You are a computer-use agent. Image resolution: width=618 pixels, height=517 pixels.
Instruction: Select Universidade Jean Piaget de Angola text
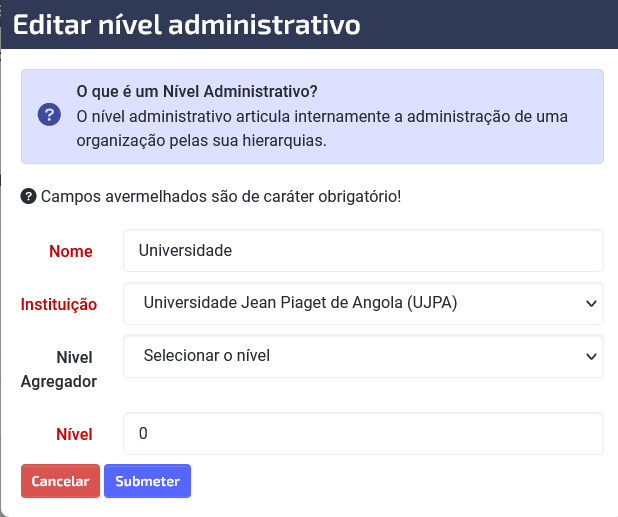click(300, 303)
